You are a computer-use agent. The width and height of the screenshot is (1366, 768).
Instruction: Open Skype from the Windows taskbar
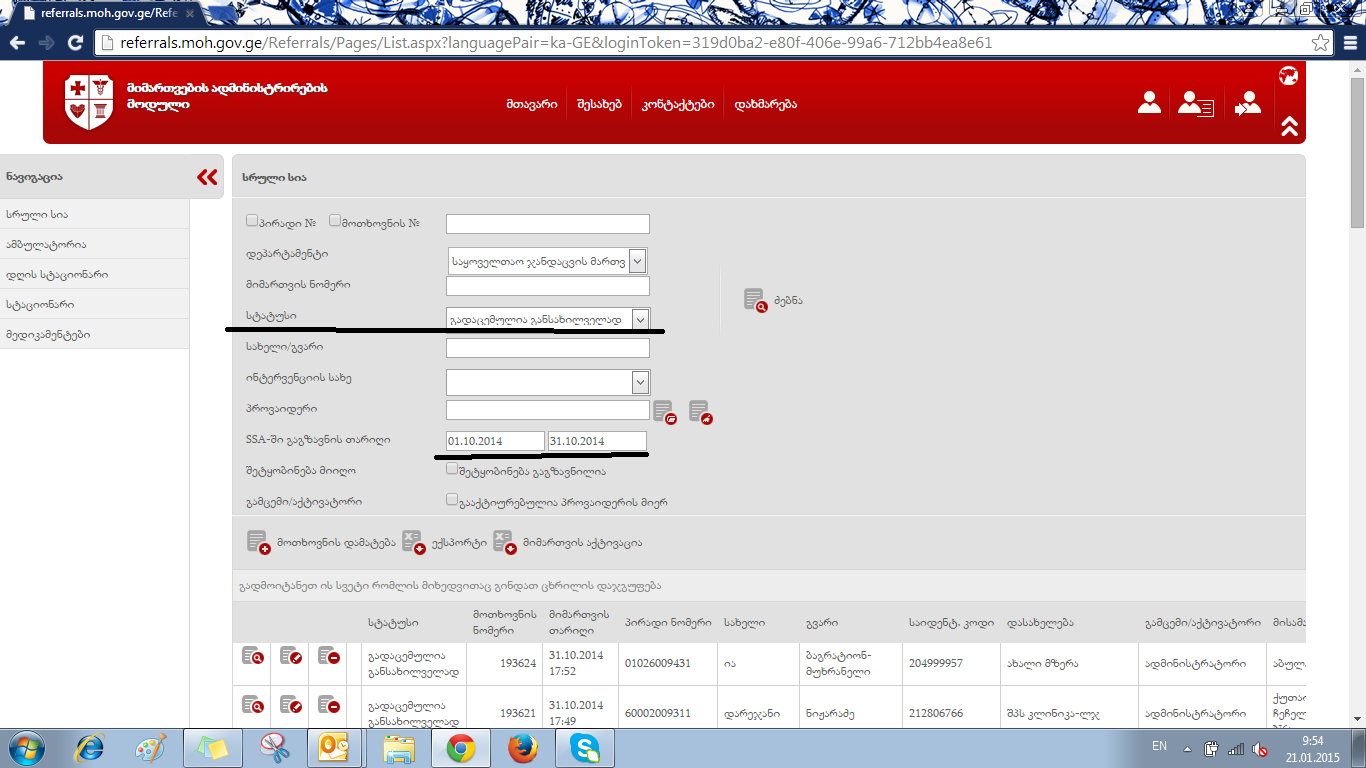click(588, 747)
